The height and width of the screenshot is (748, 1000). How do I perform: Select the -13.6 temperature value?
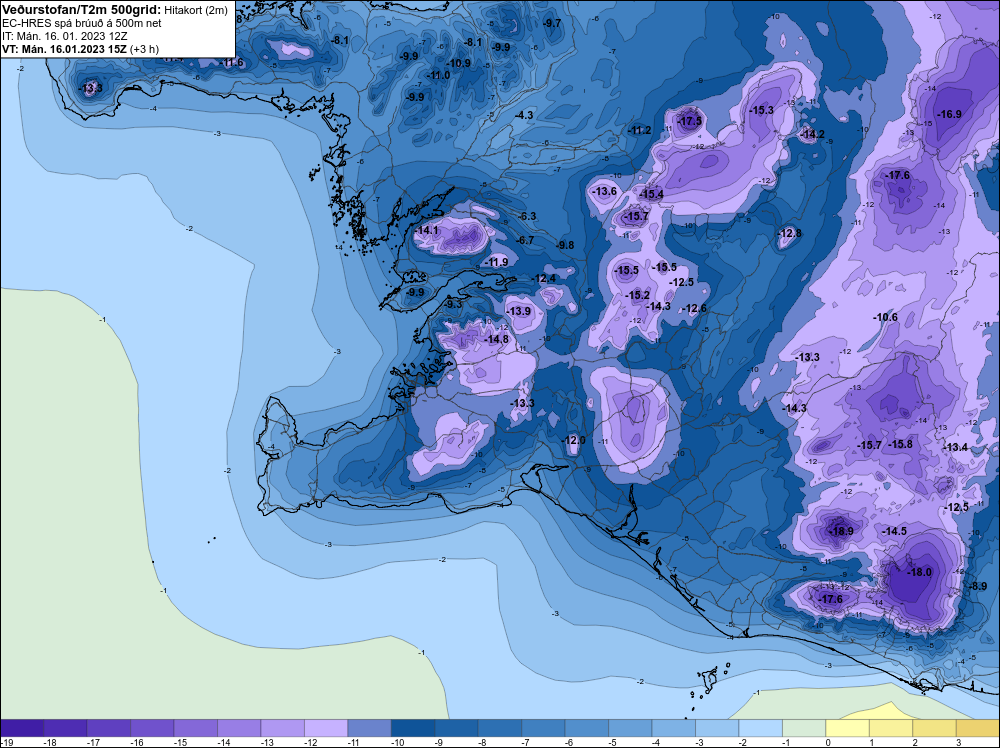click(605, 191)
